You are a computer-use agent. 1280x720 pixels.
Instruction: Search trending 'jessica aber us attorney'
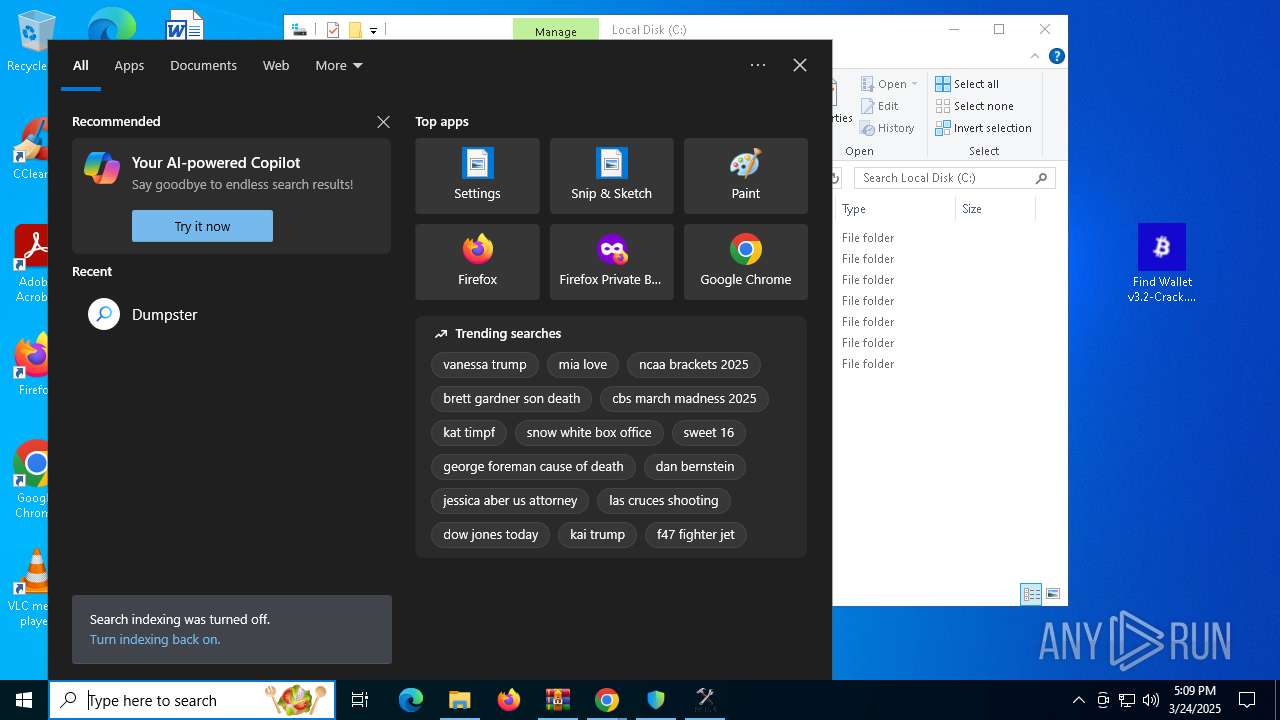(510, 500)
